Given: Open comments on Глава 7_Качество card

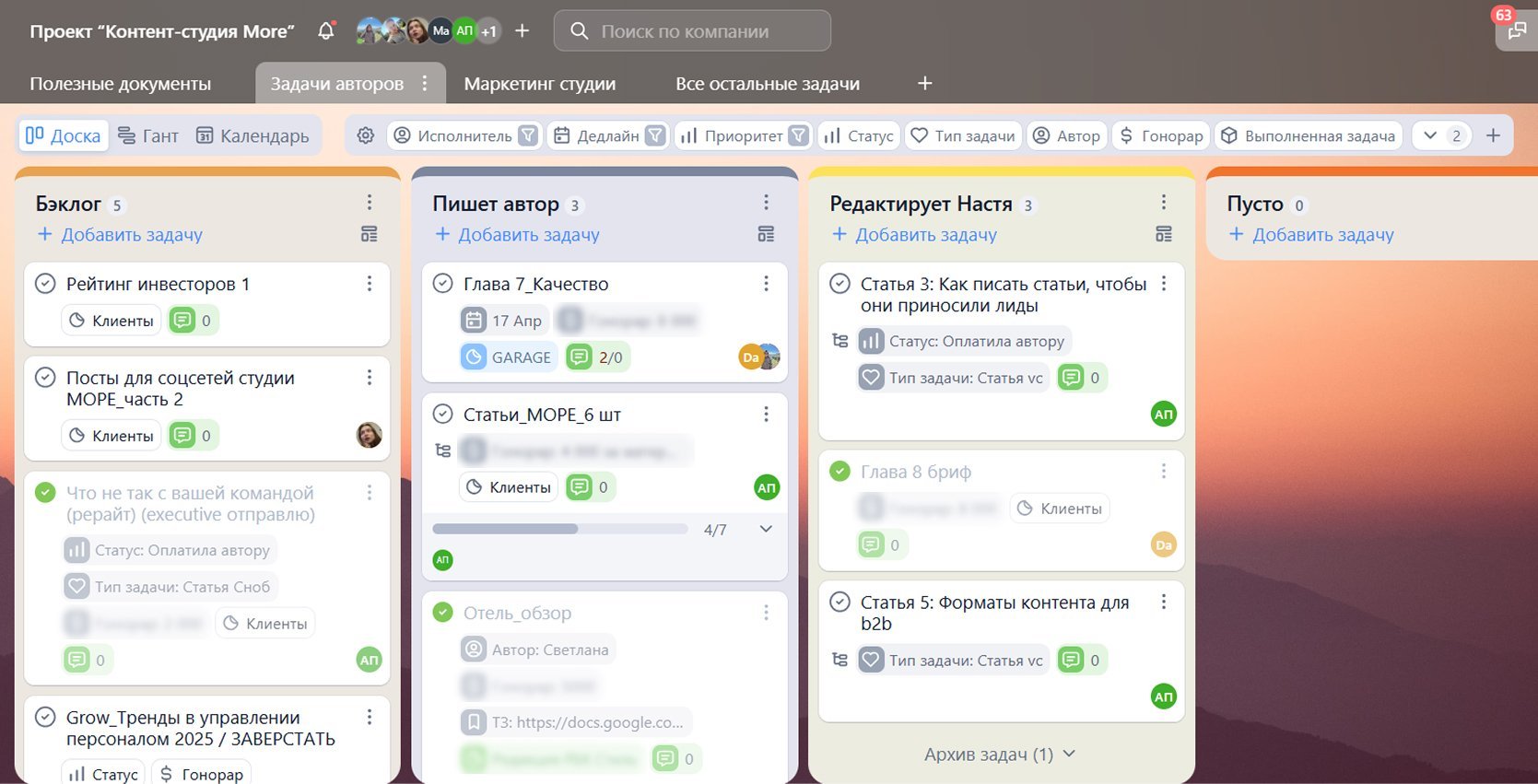Looking at the screenshot, I should 596,357.
